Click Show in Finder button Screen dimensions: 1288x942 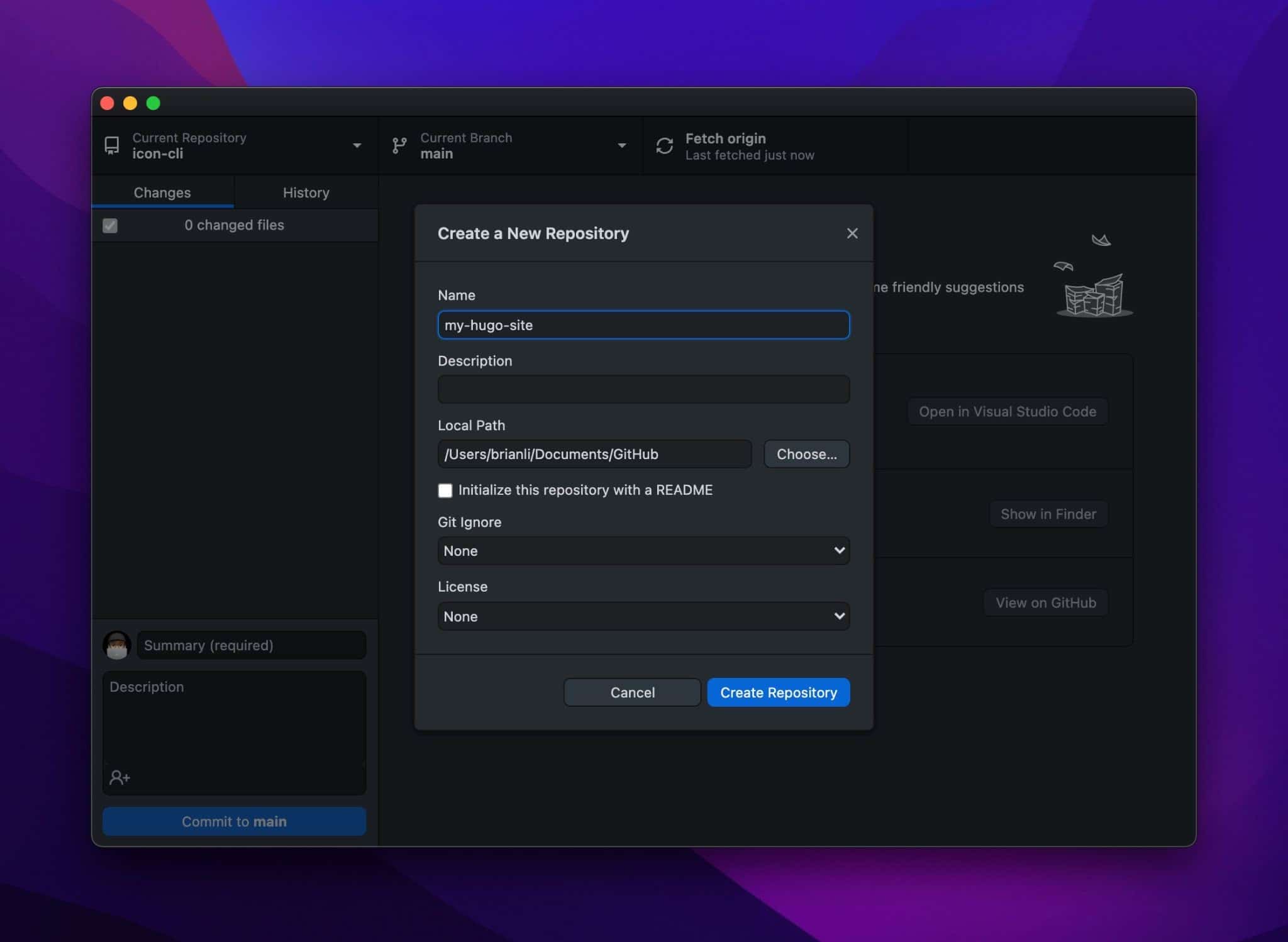coord(1048,514)
